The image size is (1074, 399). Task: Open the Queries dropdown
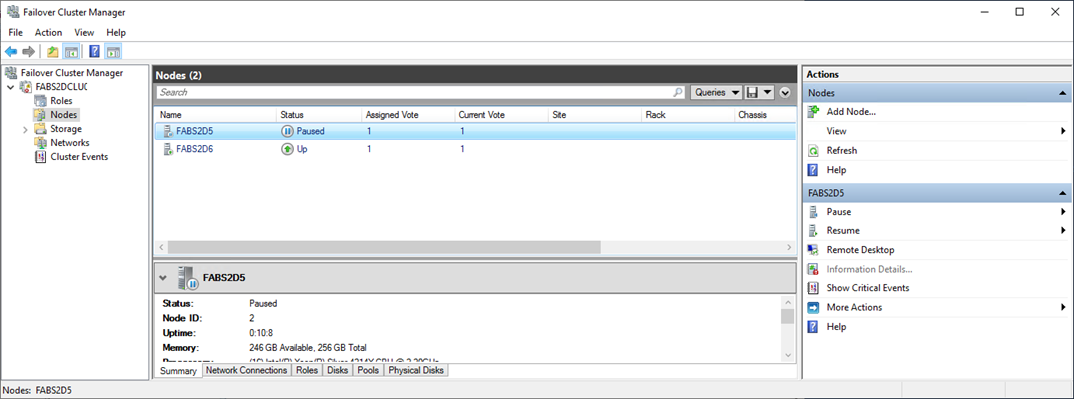coord(716,92)
